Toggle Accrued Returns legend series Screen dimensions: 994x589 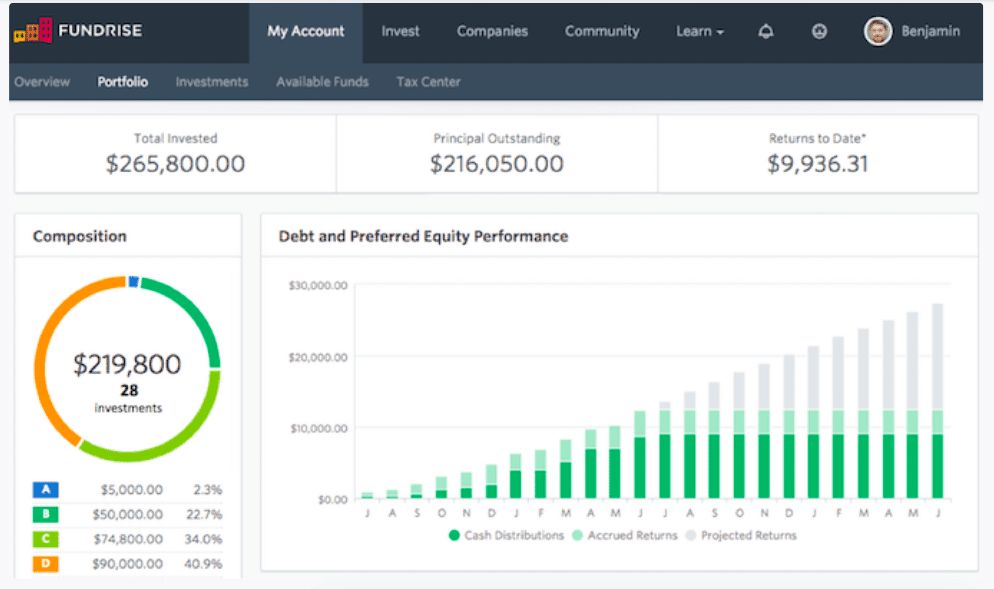pos(624,536)
